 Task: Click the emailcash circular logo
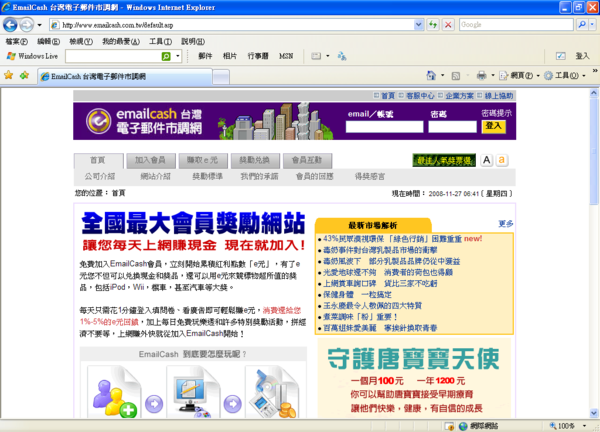pos(98,121)
